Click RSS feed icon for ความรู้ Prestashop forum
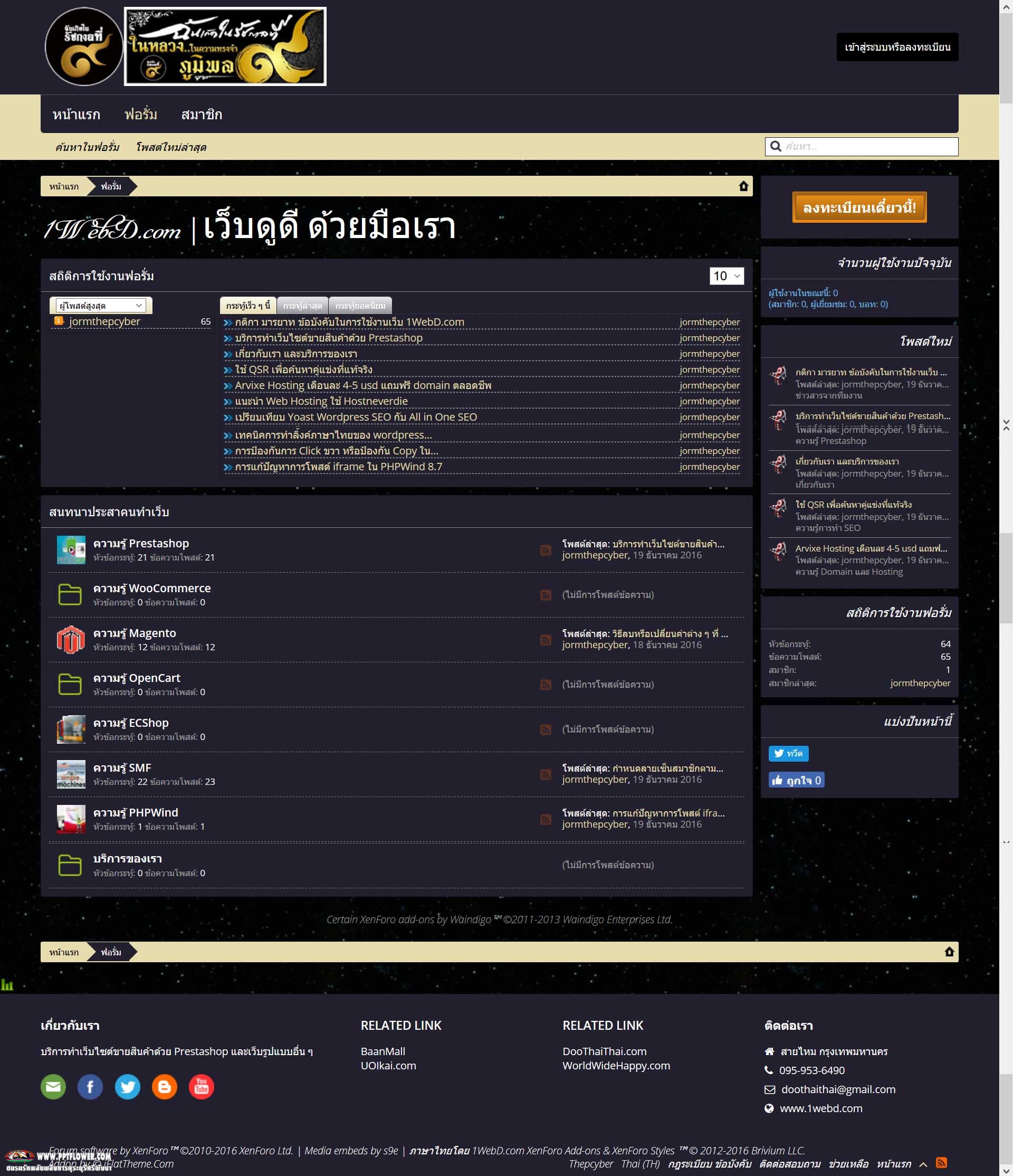This screenshot has height=1176, width=1013. click(x=546, y=550)
